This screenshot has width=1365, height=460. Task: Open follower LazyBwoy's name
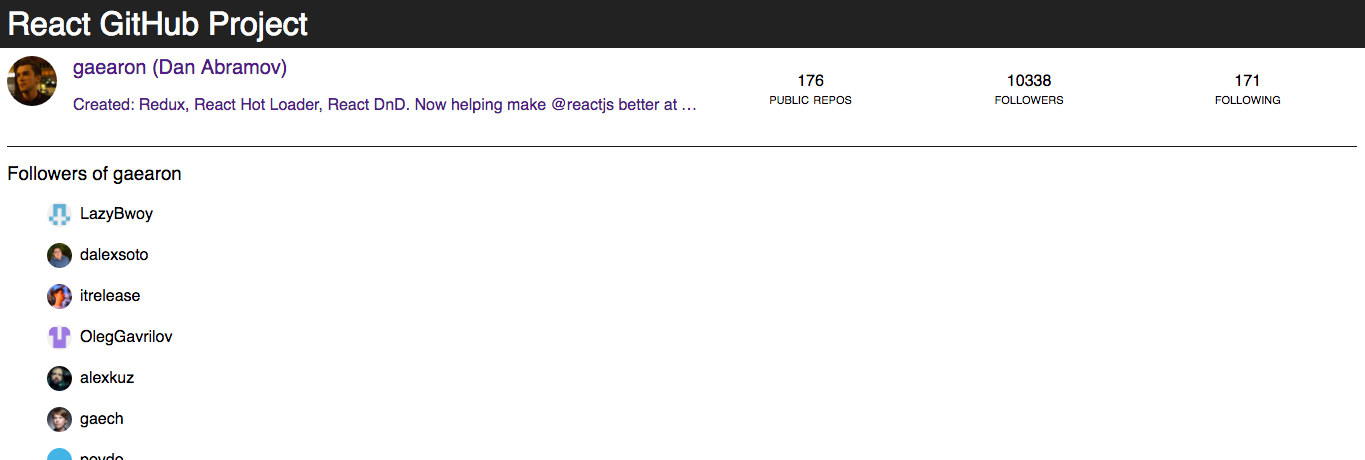116,214
